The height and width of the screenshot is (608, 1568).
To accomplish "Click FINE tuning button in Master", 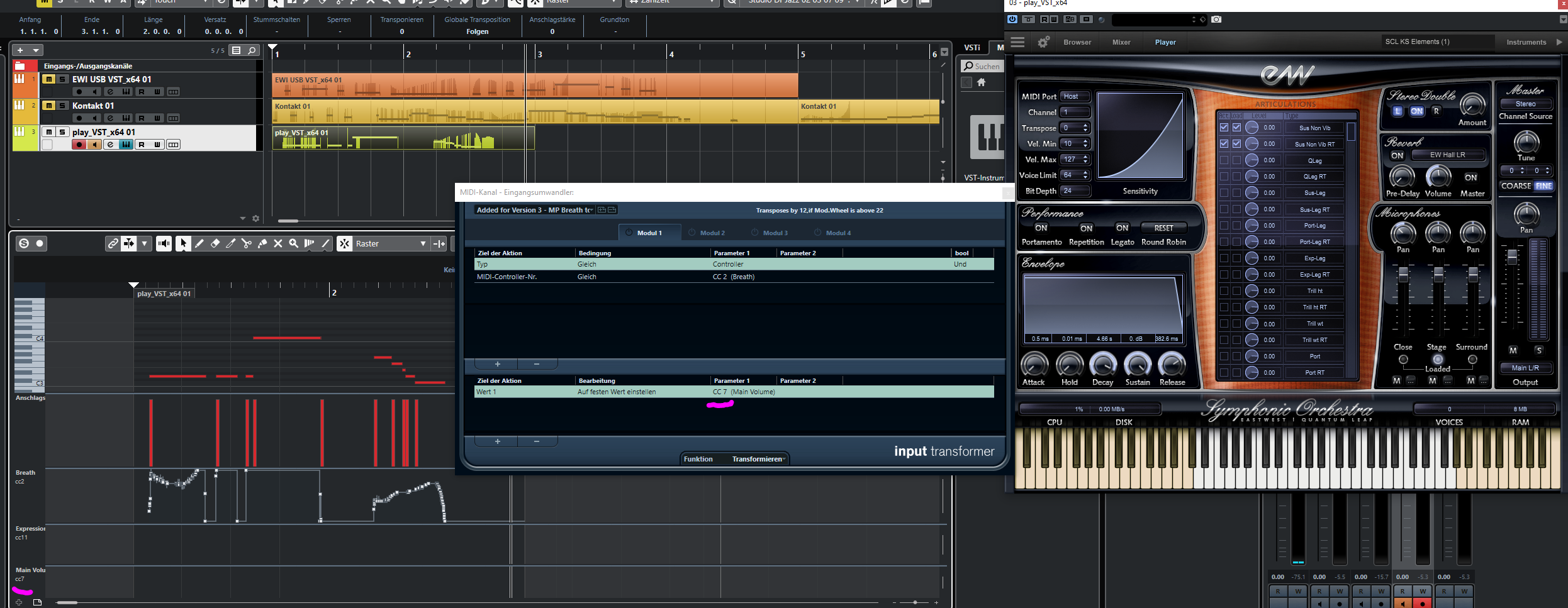I will click(1543, 186).
